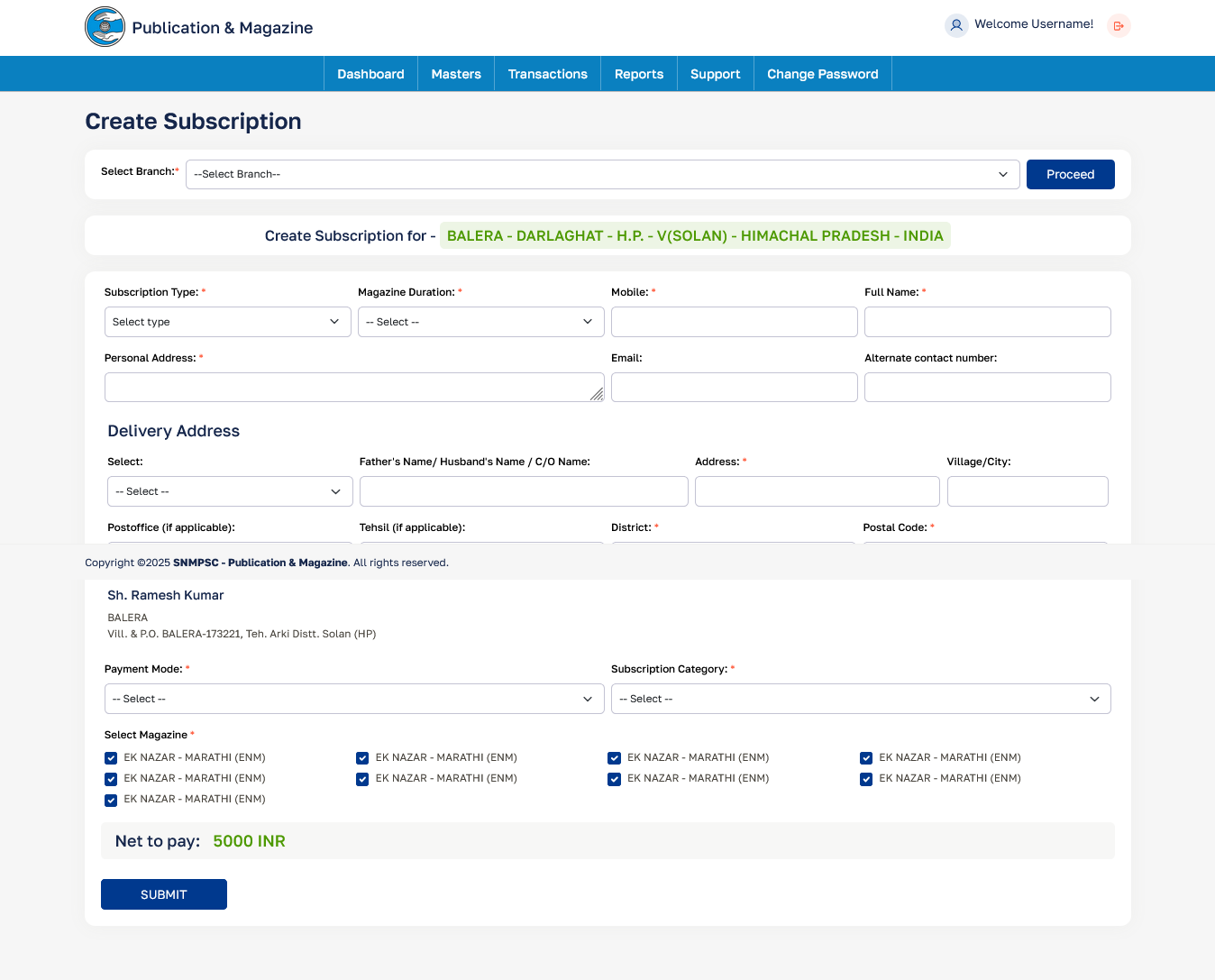Open the Delivery Address Select dropdown
This screenshot has height=980, width=1215.
coord(230,491)
